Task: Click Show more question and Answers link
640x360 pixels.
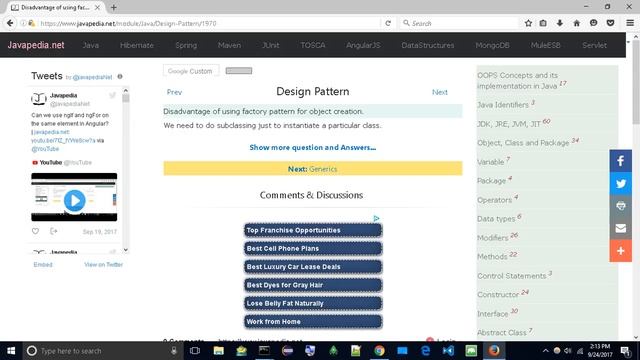Action: click(x=313, y=147)
